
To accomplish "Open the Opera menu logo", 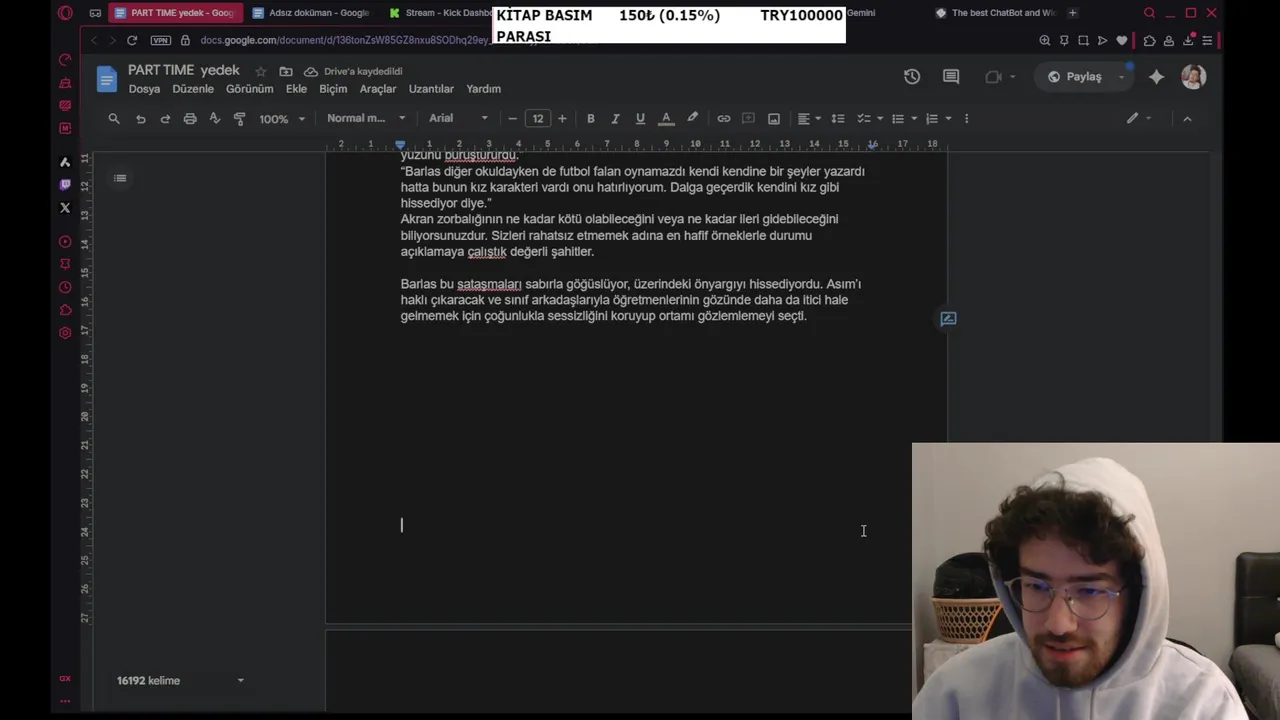I will tap(65, 13).
